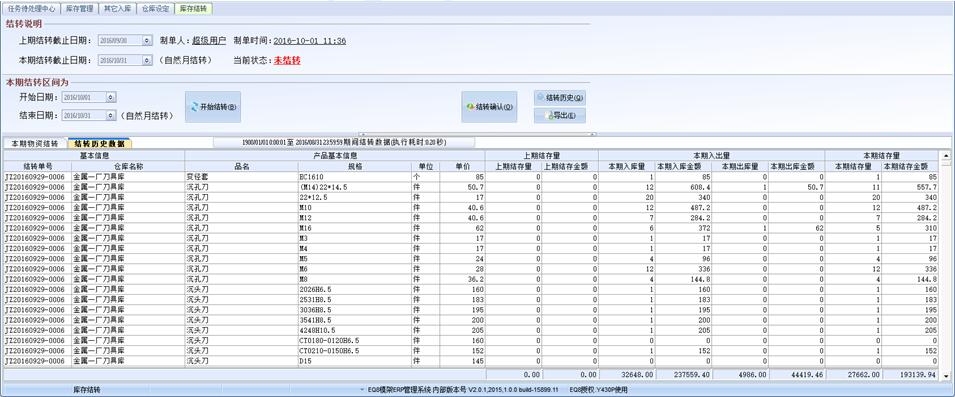The height and width of the screenshot is (397, 955).
Task: Click the 开始结转 button
Action: tap(213, 107)
